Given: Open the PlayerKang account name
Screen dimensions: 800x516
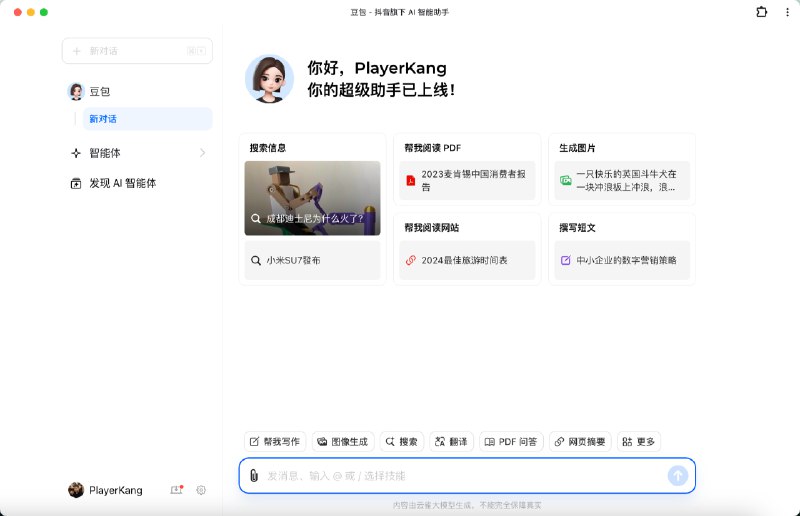Looking at the screenshot, I should coord(116,490).
